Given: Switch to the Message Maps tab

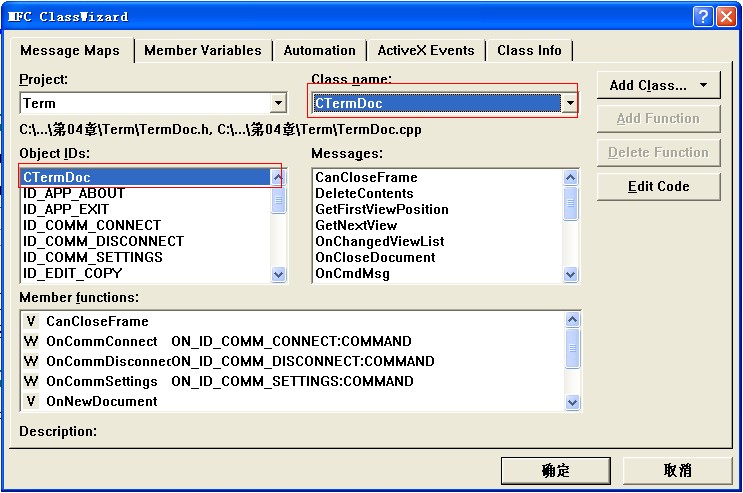Looking at the screenshot, I should point(70,50).
